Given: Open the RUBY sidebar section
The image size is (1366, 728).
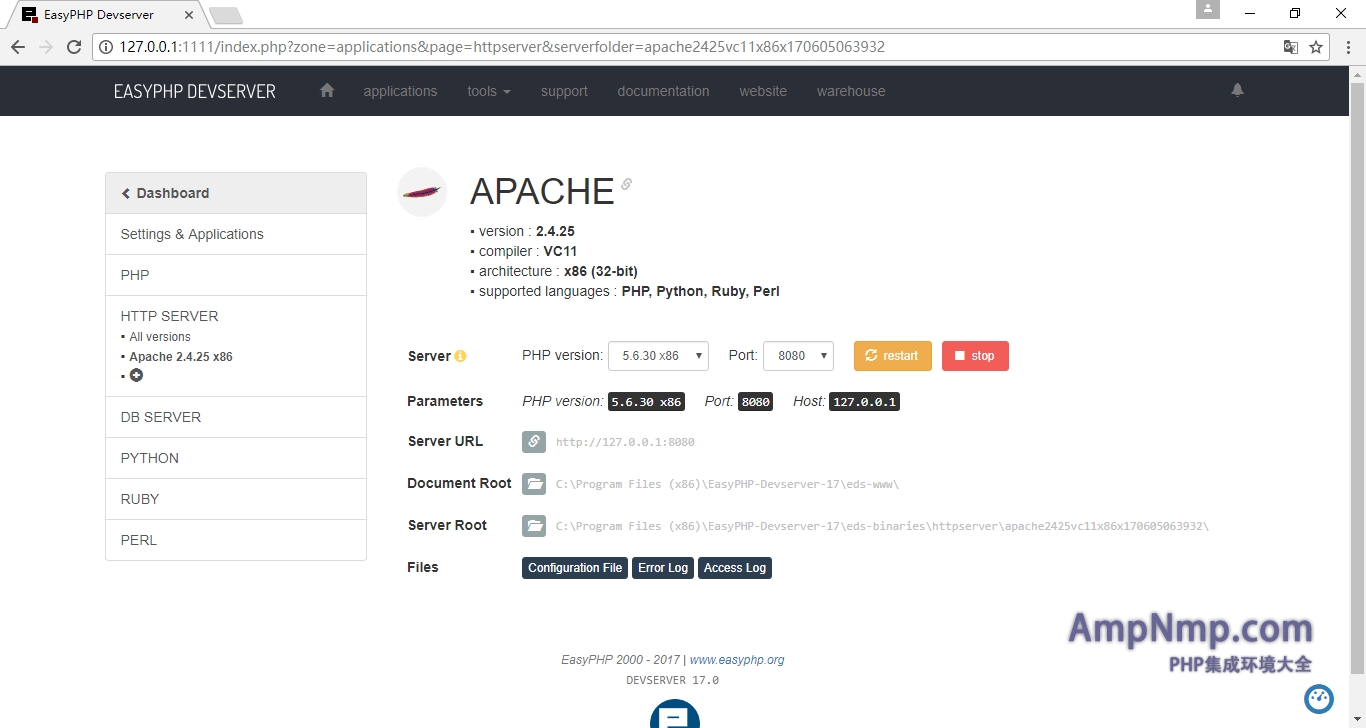Looking at the screenshot, I should [236, 499].
